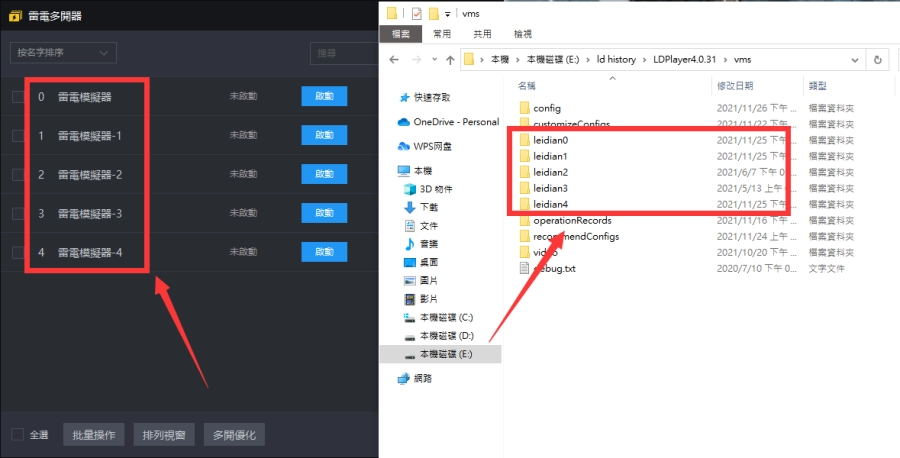
Task: Open 下載 Downloads in navigation pane
Action: (422, 207)
